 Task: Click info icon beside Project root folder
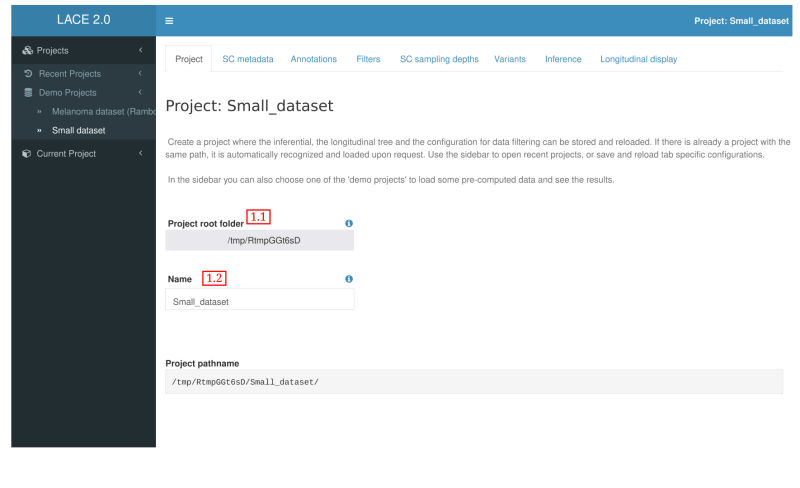coord(349,223)
